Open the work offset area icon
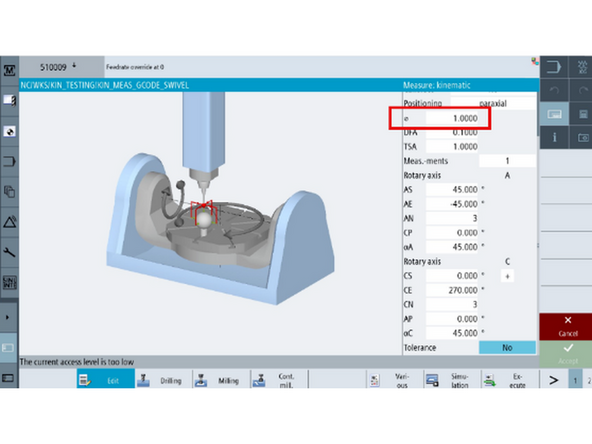The image size is (592, 444). tap(9, 131)
